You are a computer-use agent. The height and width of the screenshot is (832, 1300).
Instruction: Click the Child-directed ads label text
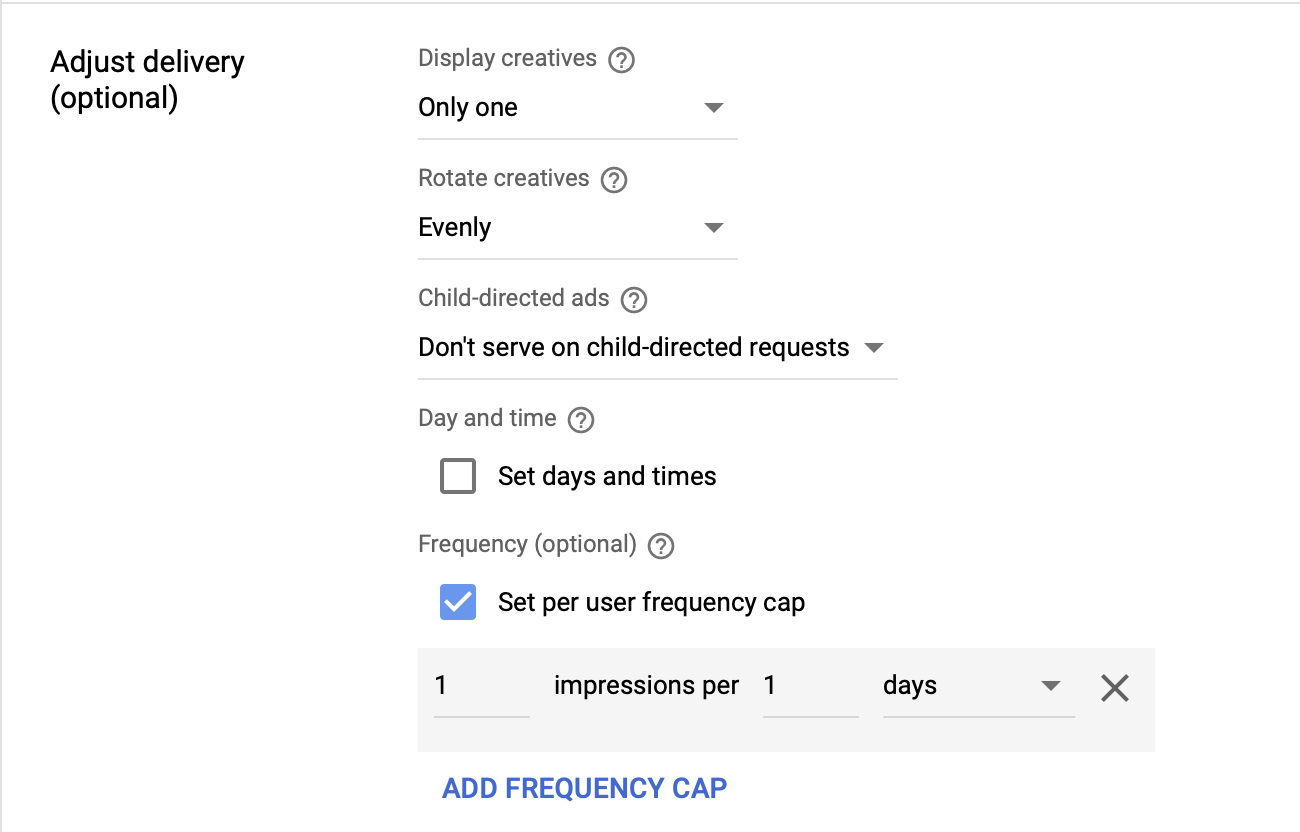[x=513, y=298]
